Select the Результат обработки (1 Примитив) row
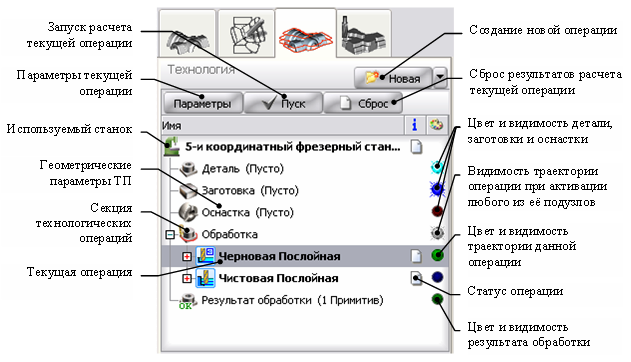 click(306, 300)
